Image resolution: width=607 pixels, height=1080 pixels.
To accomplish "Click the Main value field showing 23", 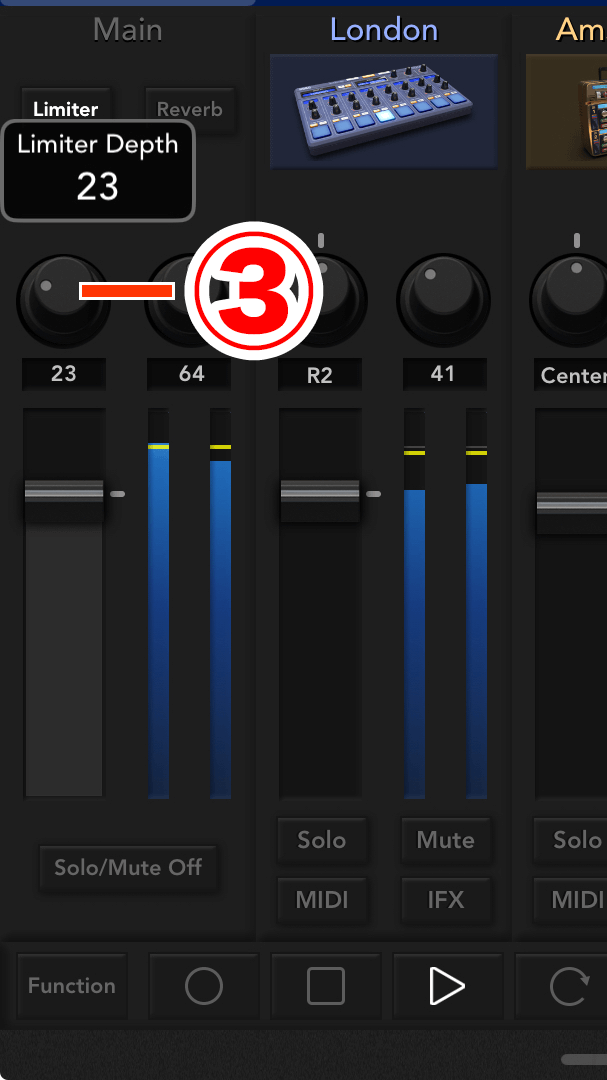I will click(63, 374).
